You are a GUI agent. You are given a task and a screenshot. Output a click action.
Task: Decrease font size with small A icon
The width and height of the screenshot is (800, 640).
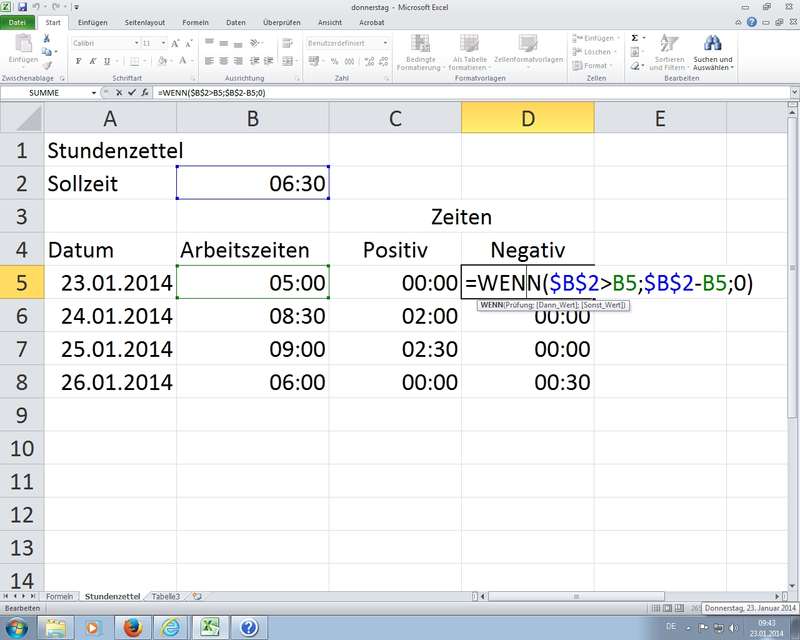pyautogui.click(x=188, y=43)
